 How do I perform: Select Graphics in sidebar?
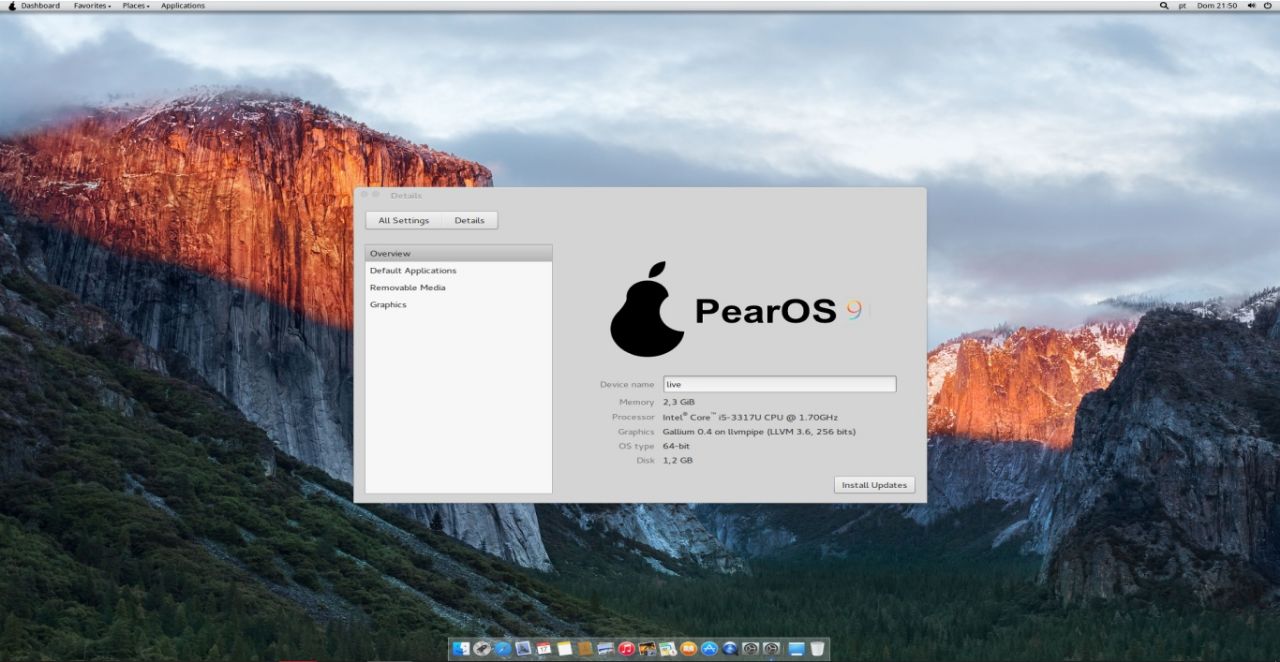coord(458,304)
